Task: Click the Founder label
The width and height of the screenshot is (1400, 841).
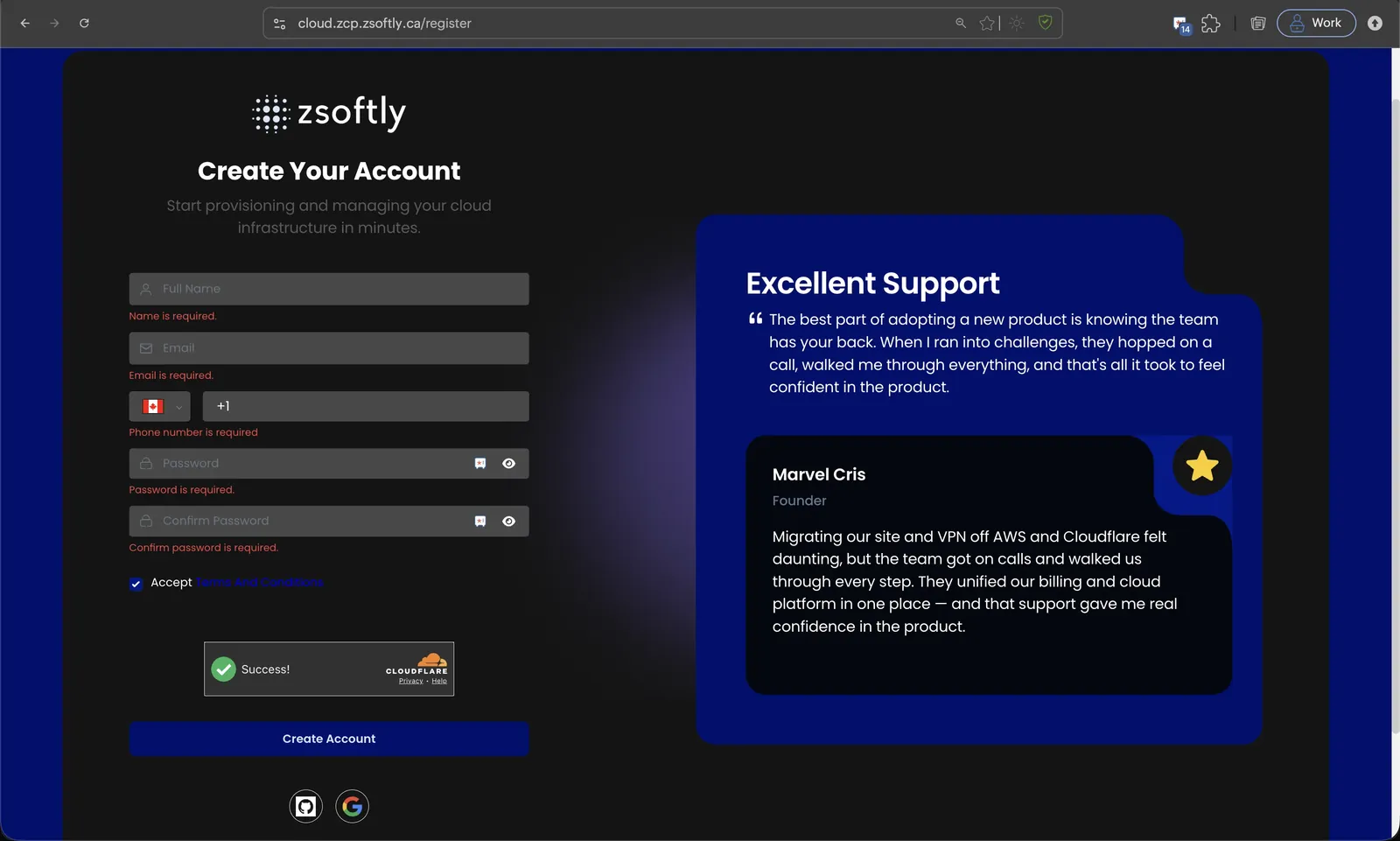Action: coord(799,501)
